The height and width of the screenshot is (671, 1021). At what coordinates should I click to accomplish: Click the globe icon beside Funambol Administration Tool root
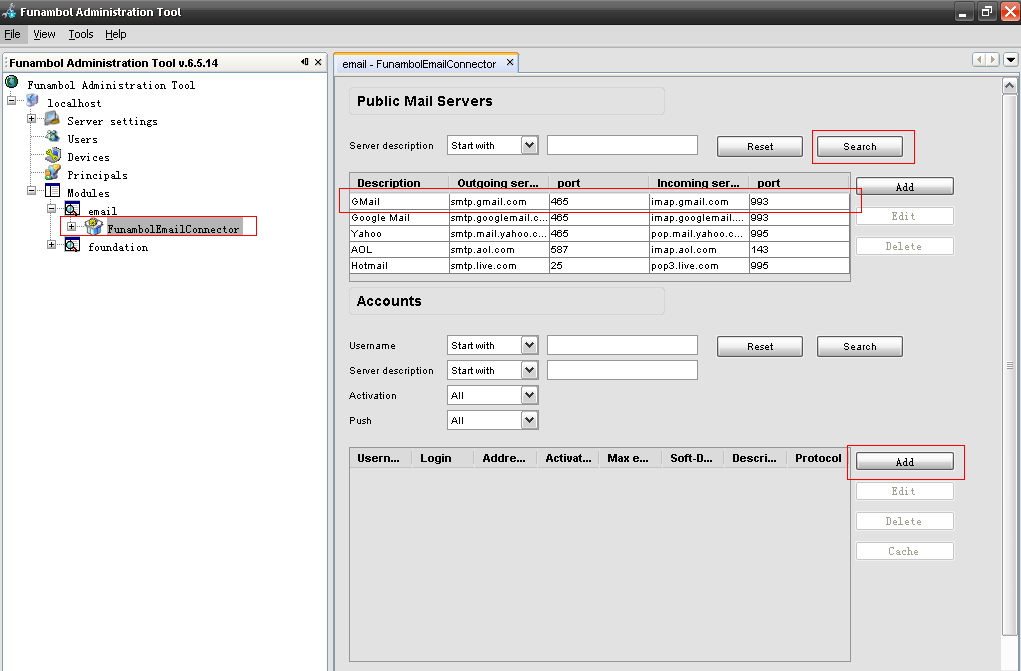coord(12,82)
